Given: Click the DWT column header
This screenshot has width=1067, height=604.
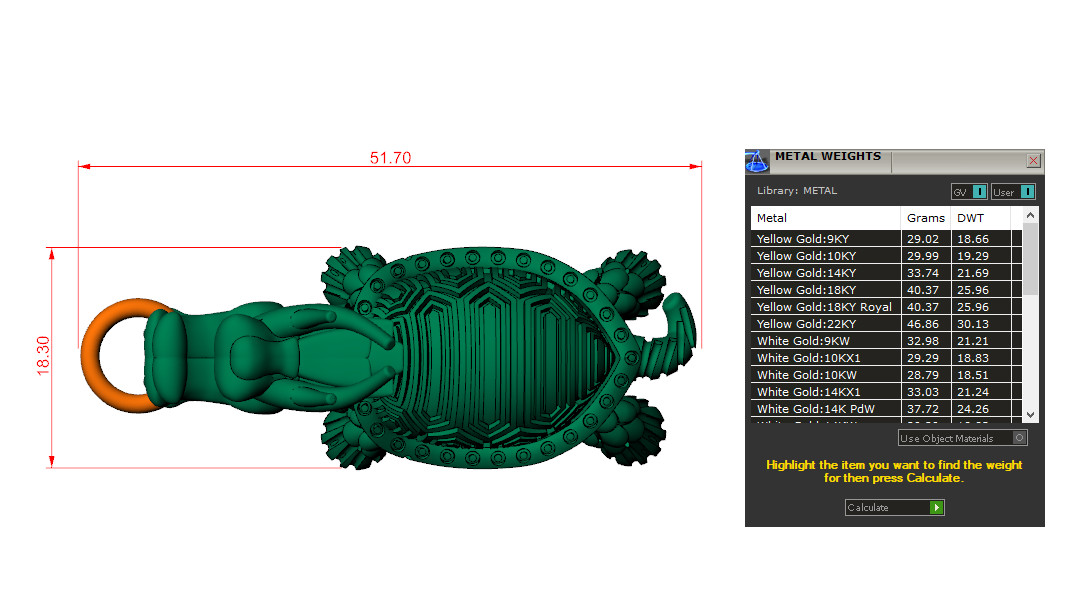Looking at the screenshot, I should (x=980, y=218).
